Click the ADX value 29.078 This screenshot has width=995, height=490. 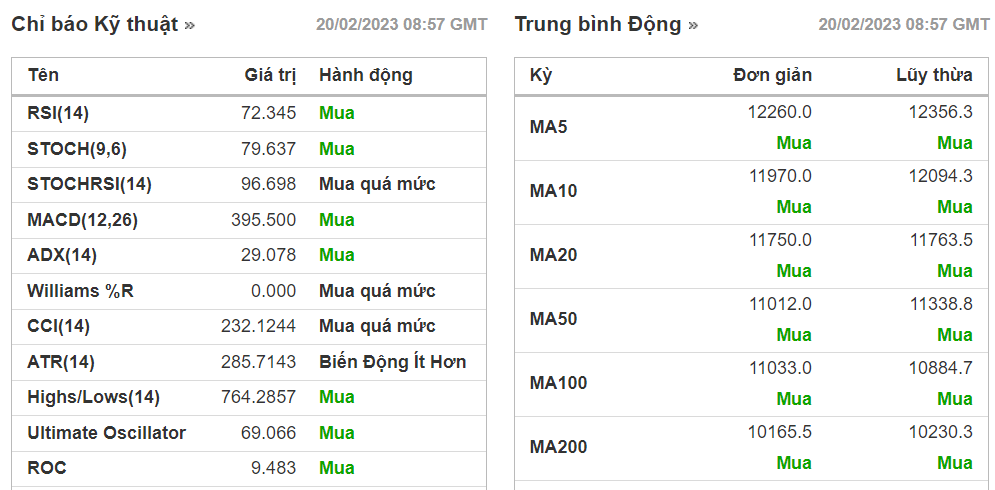pyautogui.click(x=268, y=255)
